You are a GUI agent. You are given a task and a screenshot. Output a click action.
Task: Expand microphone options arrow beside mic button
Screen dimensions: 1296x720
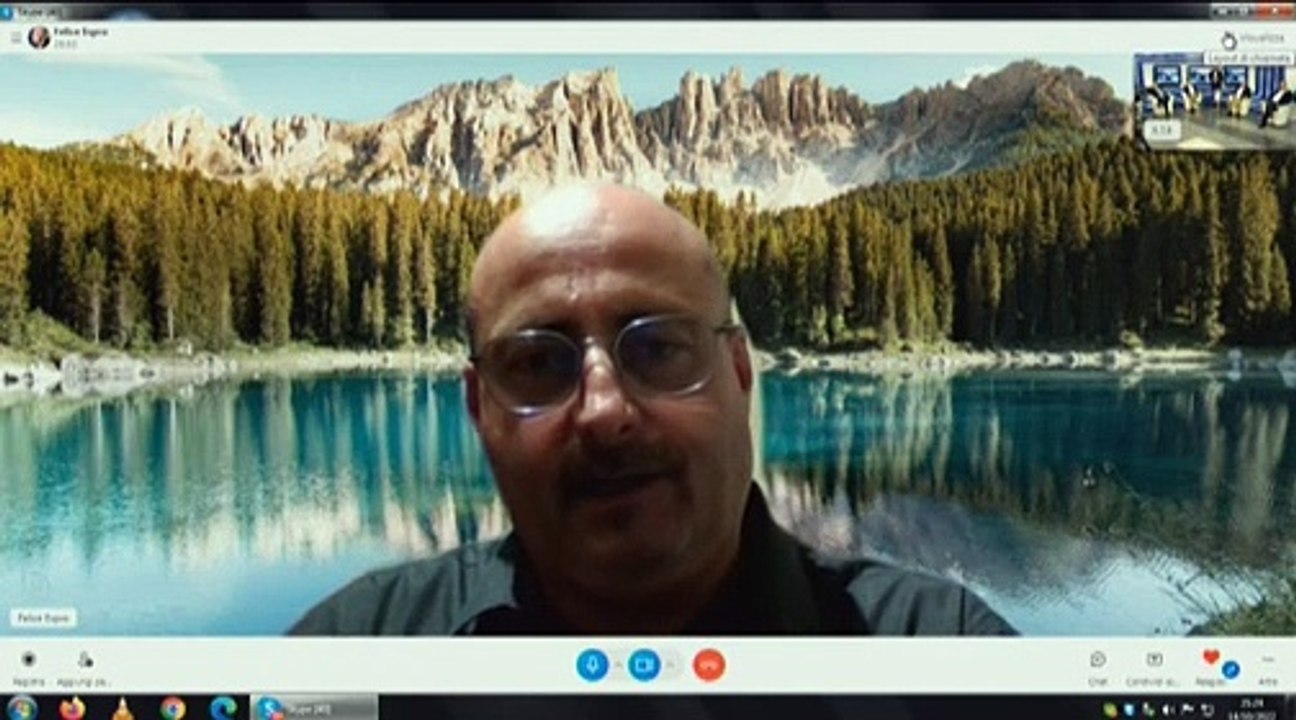coord(618,665)
